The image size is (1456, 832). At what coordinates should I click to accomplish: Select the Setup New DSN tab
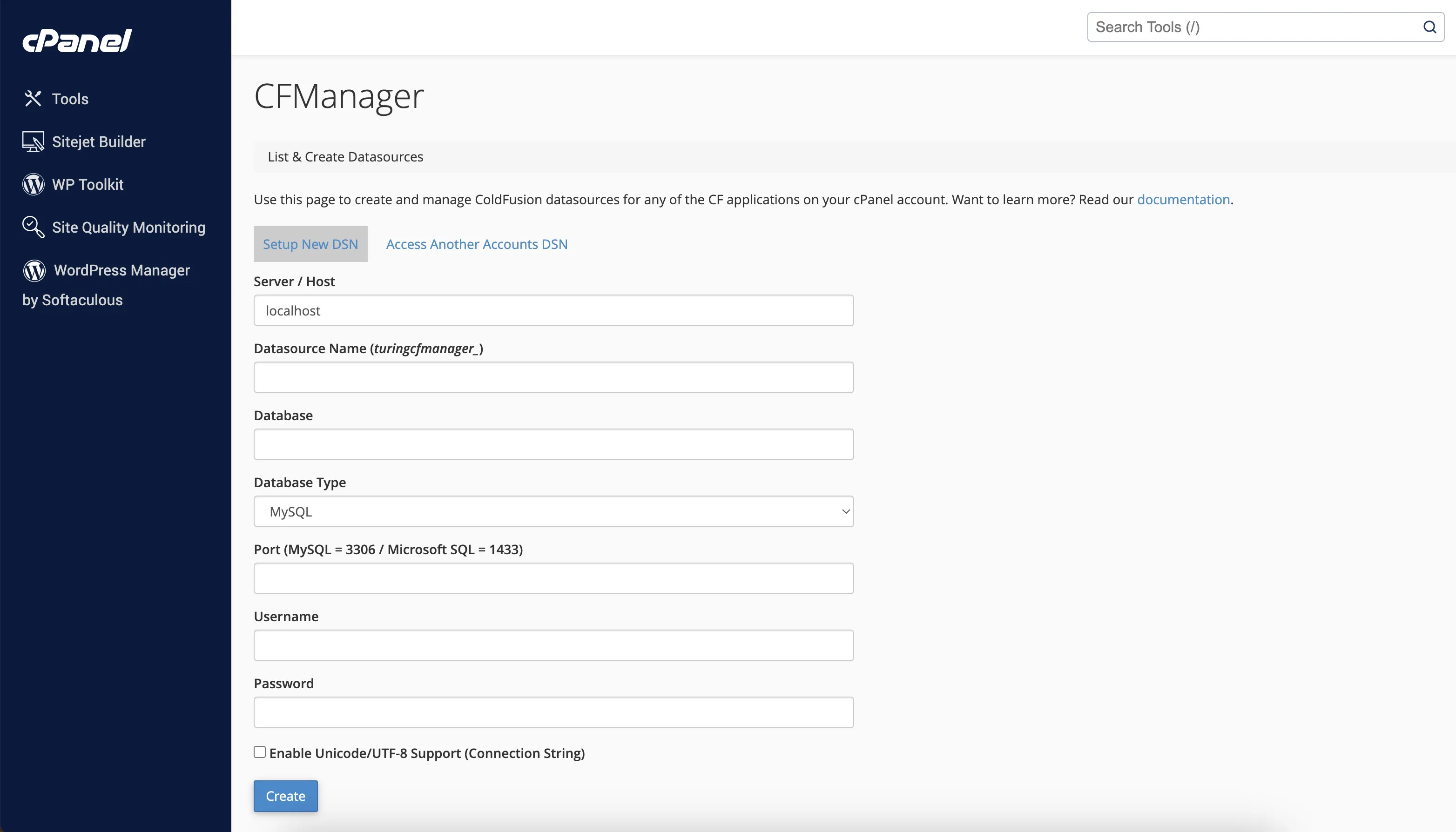(310, 244)
